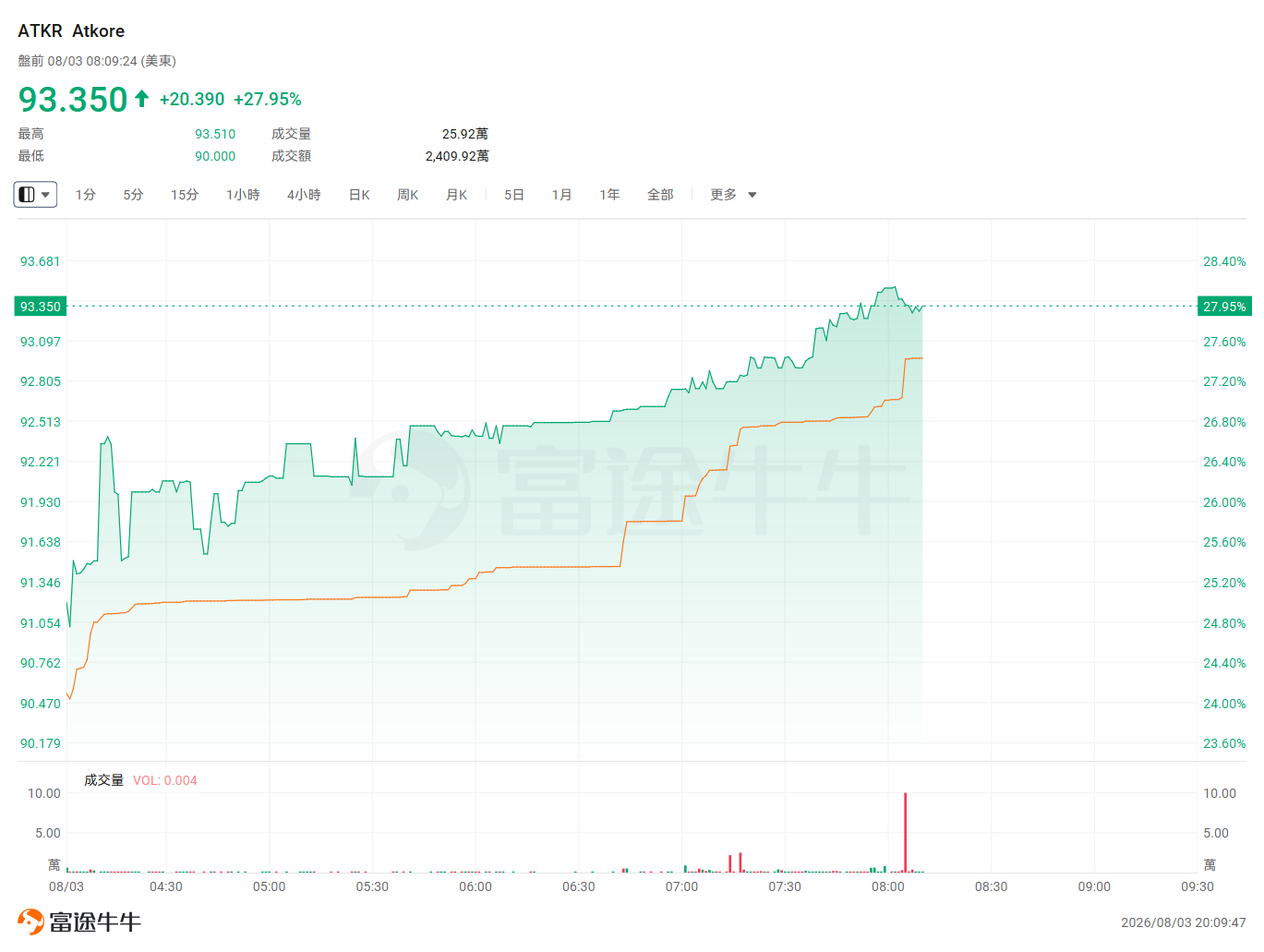
Task: Select the 1小時 timeframe
Action: click(243, 195)
